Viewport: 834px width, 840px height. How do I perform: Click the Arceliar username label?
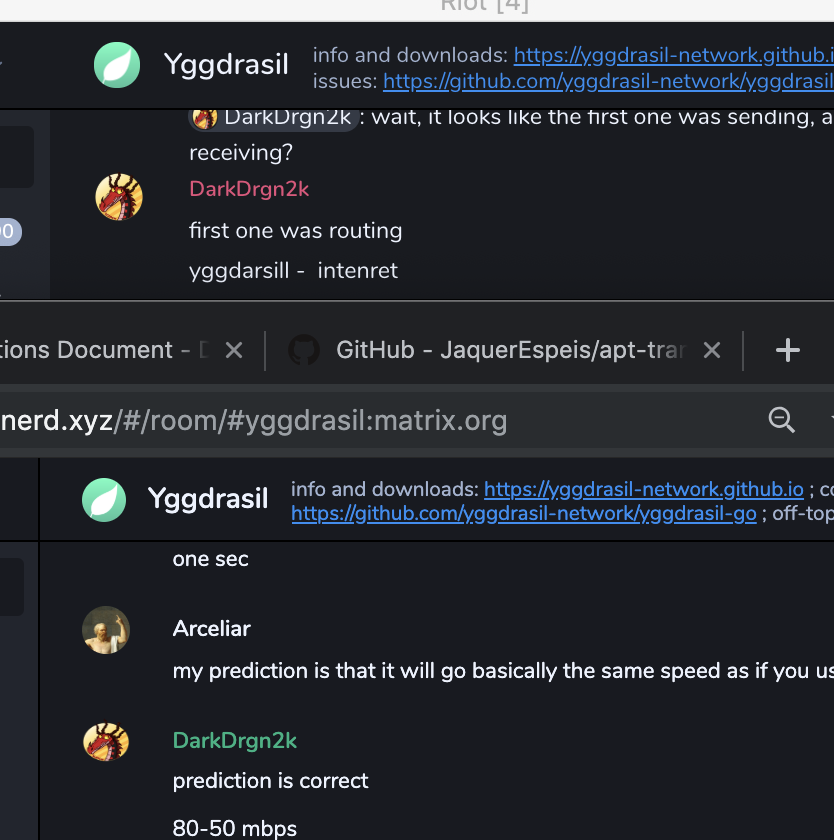pos(211,629)
